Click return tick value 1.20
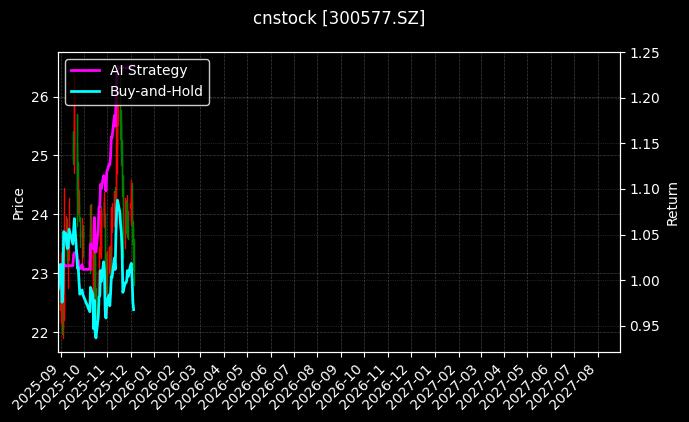This screenshot has height=422, width=689. click(x=645, y=98)
